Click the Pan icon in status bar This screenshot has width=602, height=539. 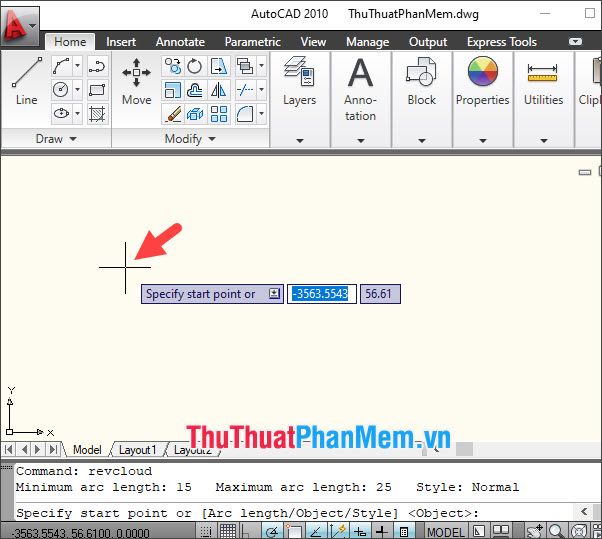click(534, 531)
